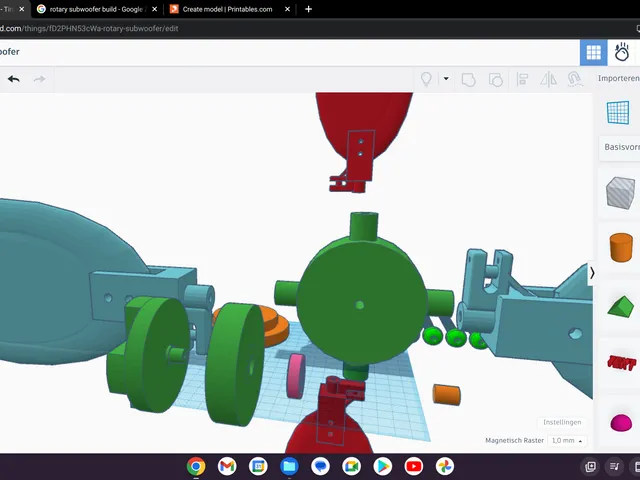
Task: Open Gmail from the shelf
Action: tap(227, 466)
